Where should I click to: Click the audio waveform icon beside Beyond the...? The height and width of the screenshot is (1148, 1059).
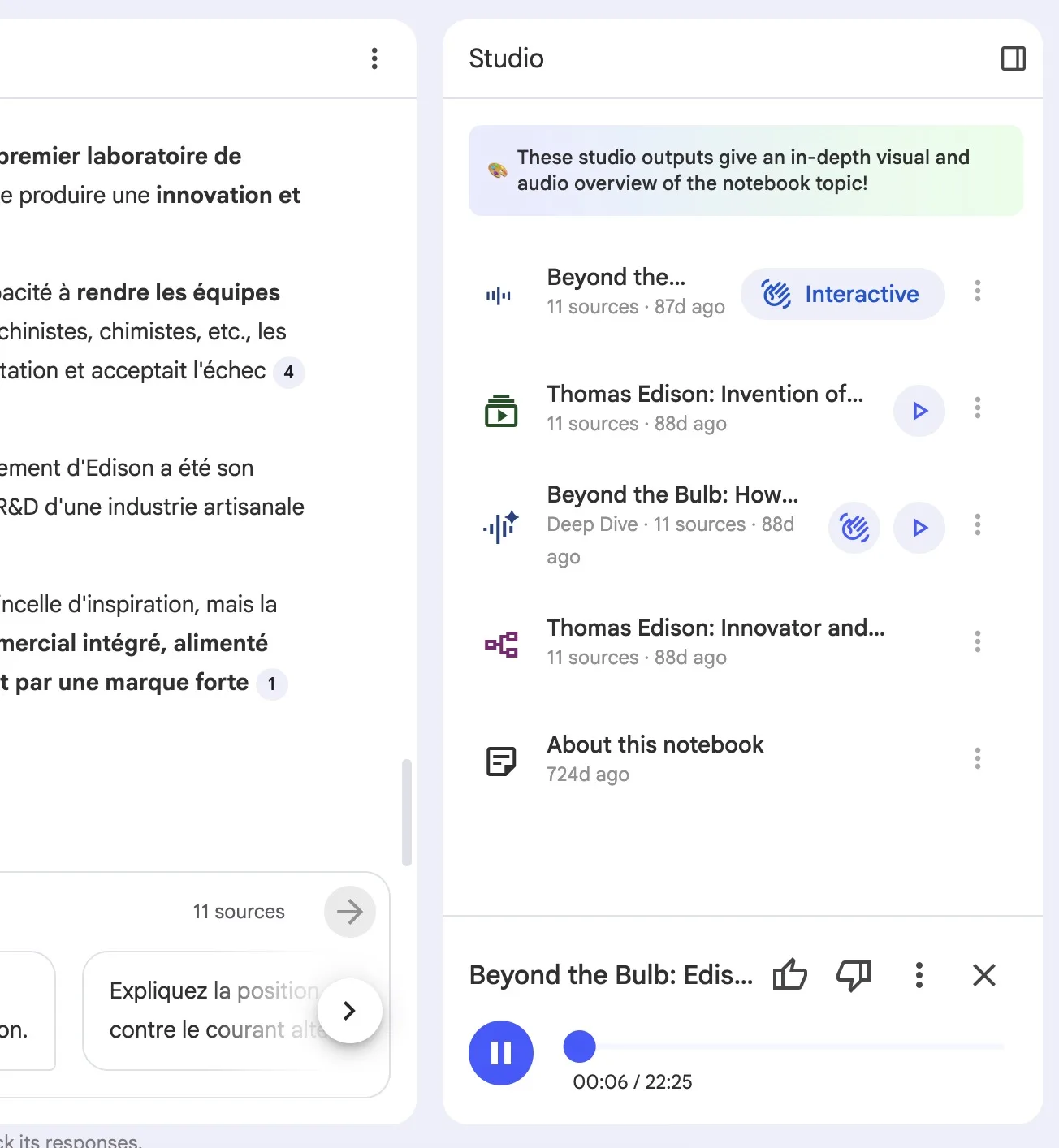point(498,295)
